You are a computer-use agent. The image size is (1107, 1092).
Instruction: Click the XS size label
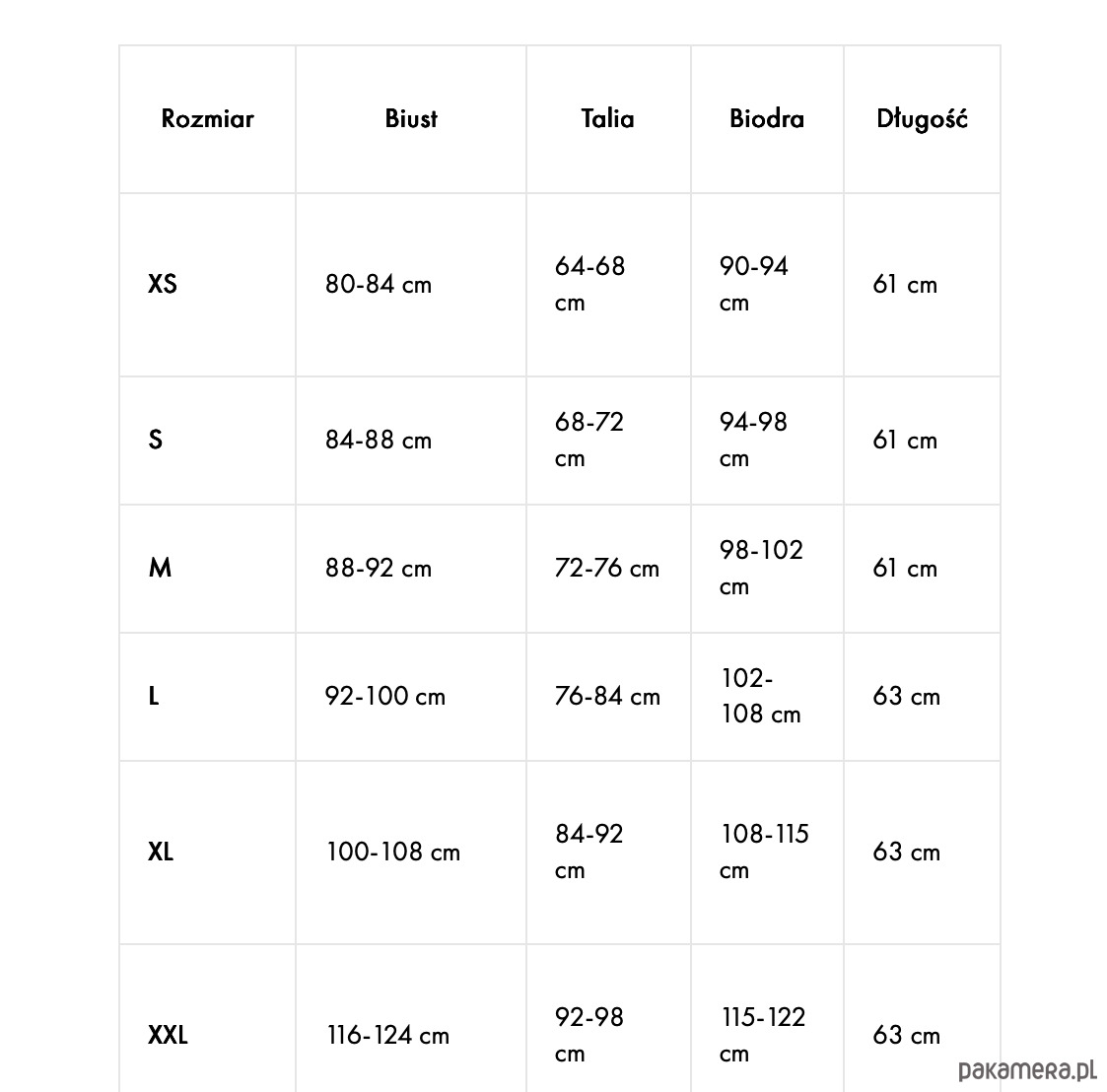coord(163,285)
